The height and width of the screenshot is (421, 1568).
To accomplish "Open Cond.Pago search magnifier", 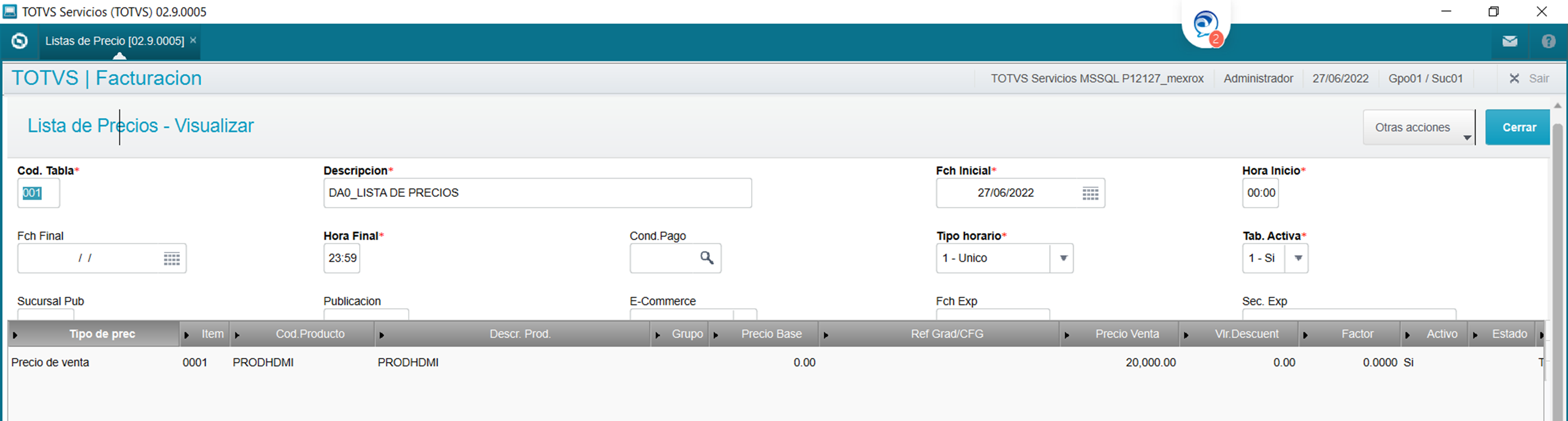I will pyautogui.click(x=707, y=258).
